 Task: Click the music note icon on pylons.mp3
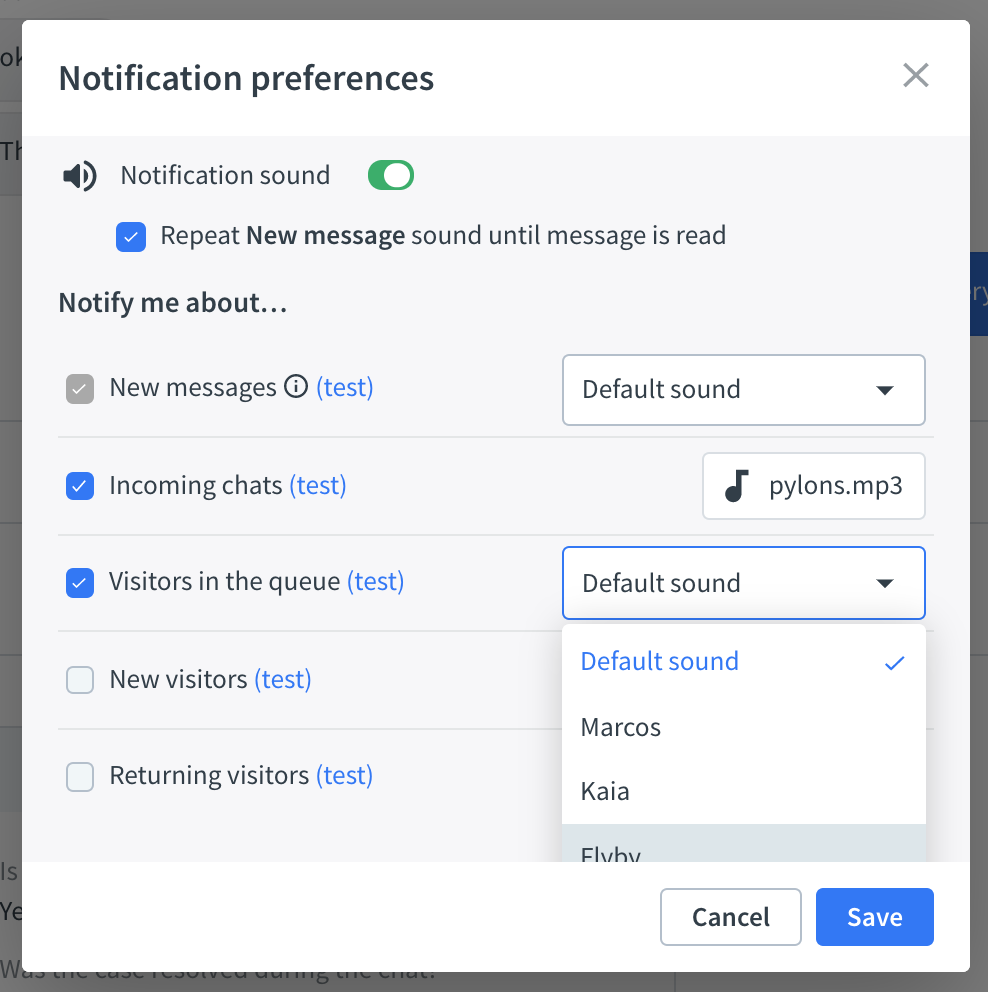pyautogui.click(x=737, y=486)
